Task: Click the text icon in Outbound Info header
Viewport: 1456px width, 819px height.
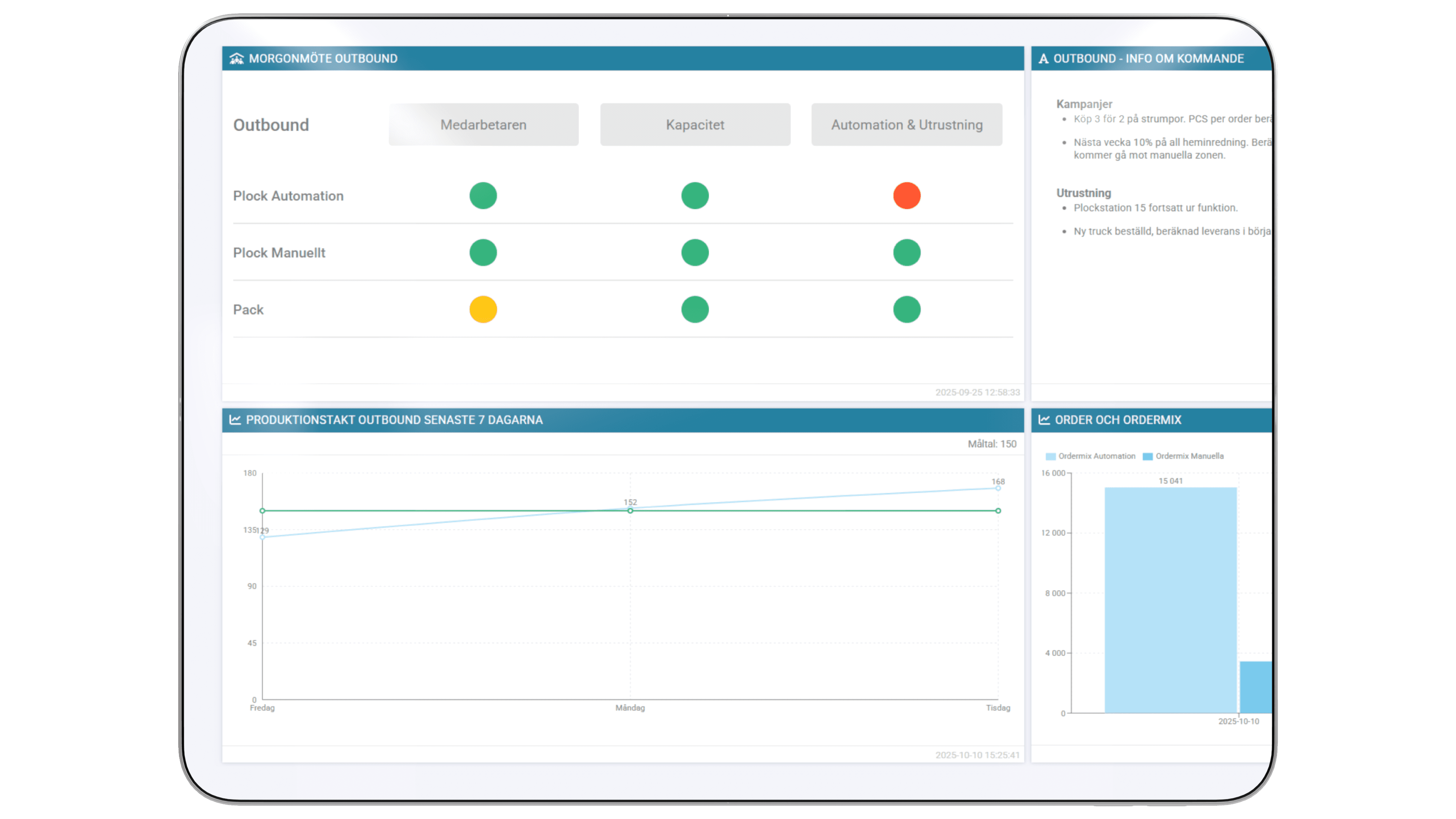Action: pyautogui.click(x=1043, y=58)
